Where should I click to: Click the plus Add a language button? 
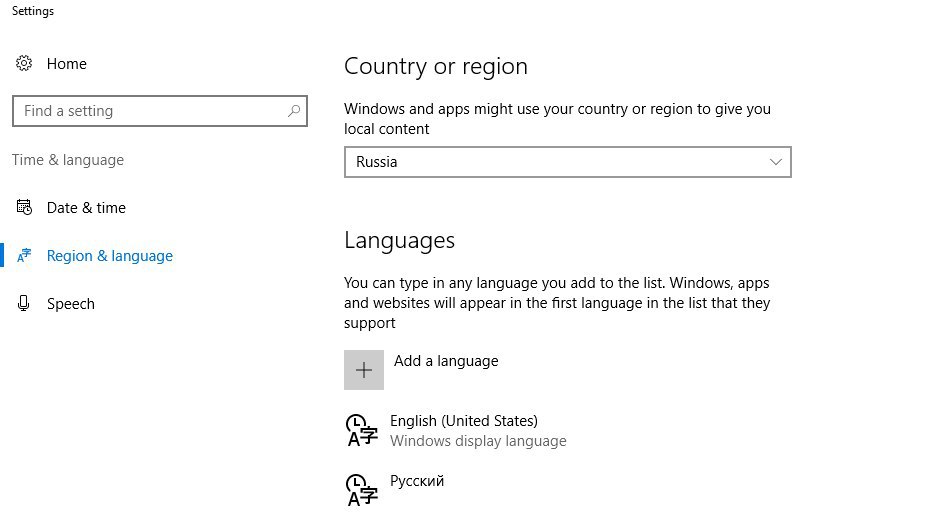(364, 370)
